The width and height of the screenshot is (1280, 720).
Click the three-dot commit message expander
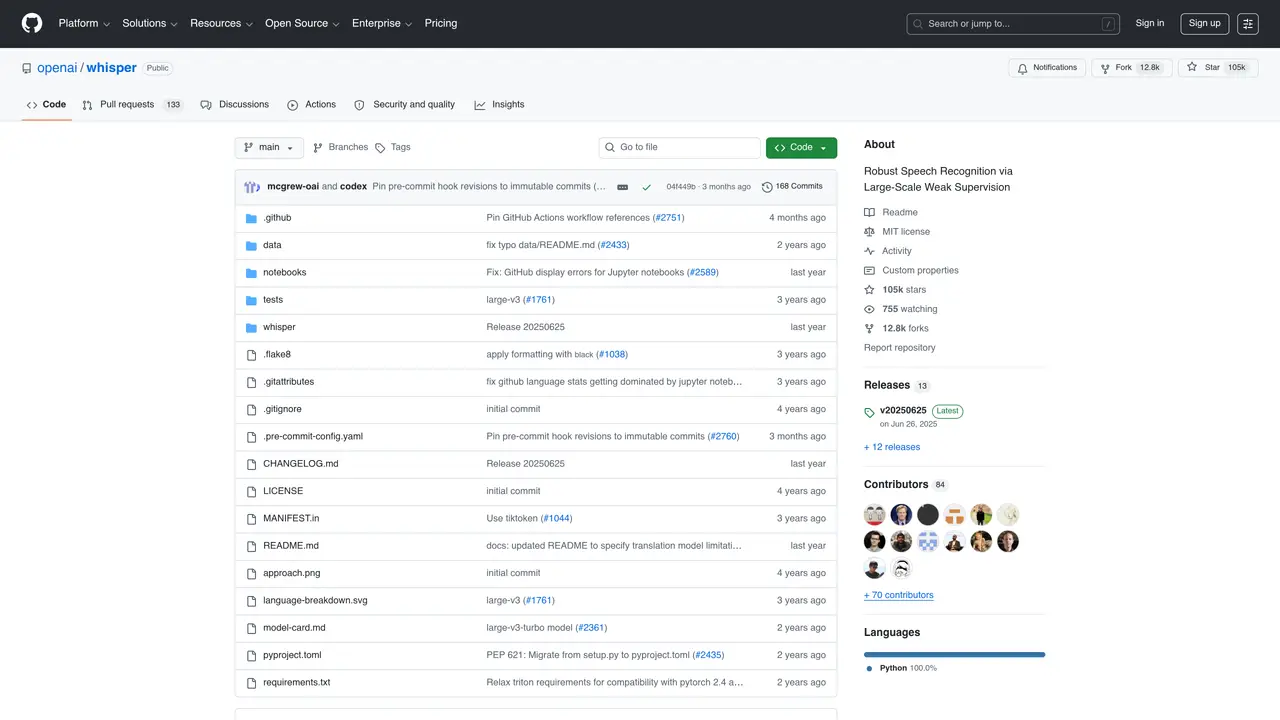coord(622,187)
